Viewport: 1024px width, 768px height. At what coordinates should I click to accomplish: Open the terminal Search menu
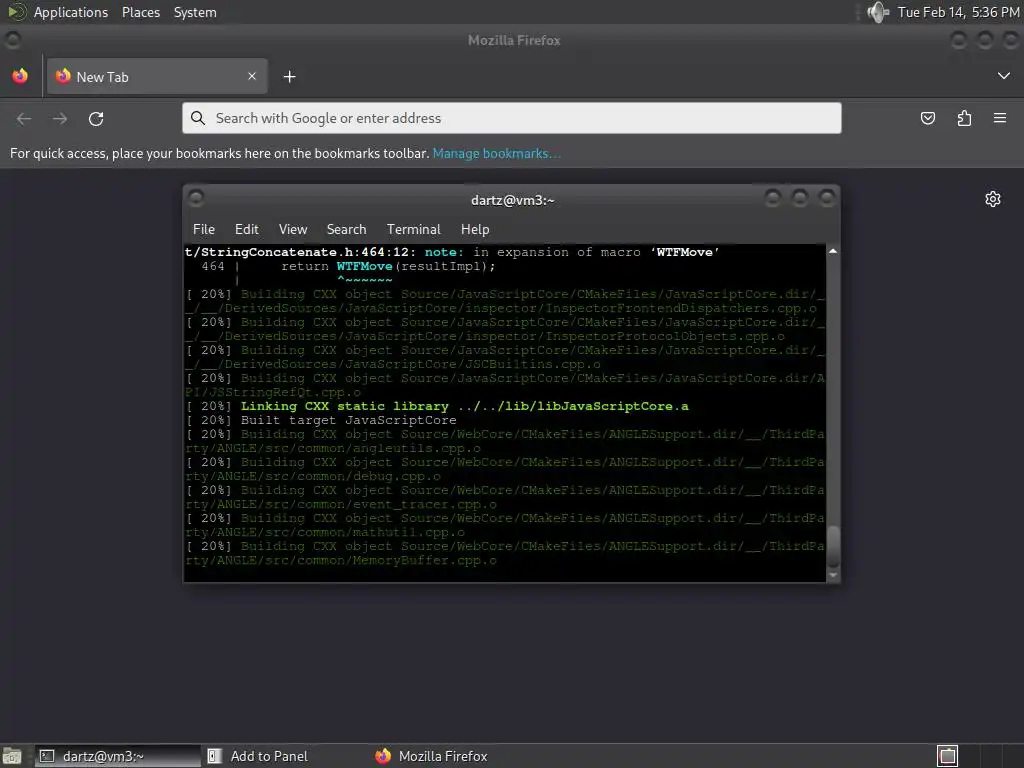[346, 229]
